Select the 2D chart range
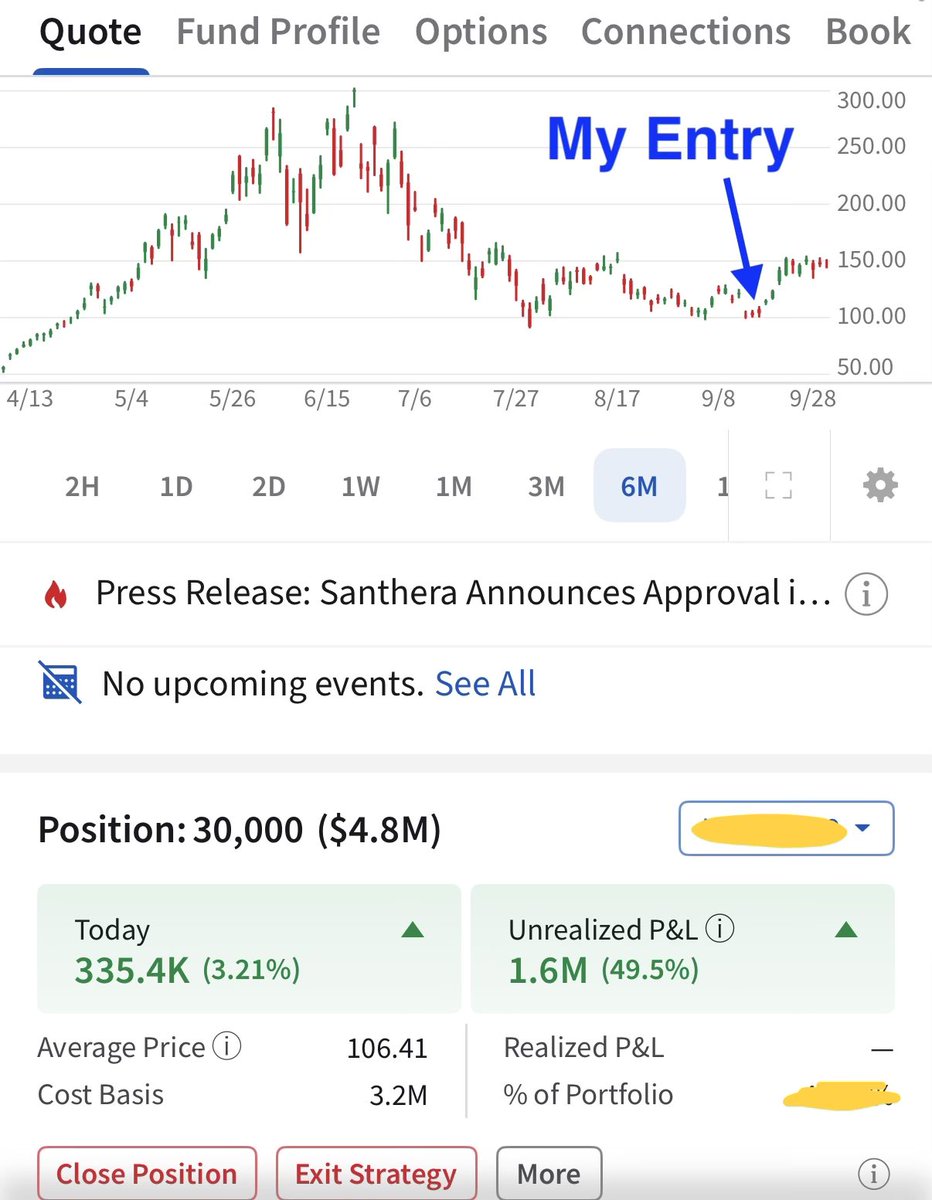The image size is (932, 1200). coord(268,487)
